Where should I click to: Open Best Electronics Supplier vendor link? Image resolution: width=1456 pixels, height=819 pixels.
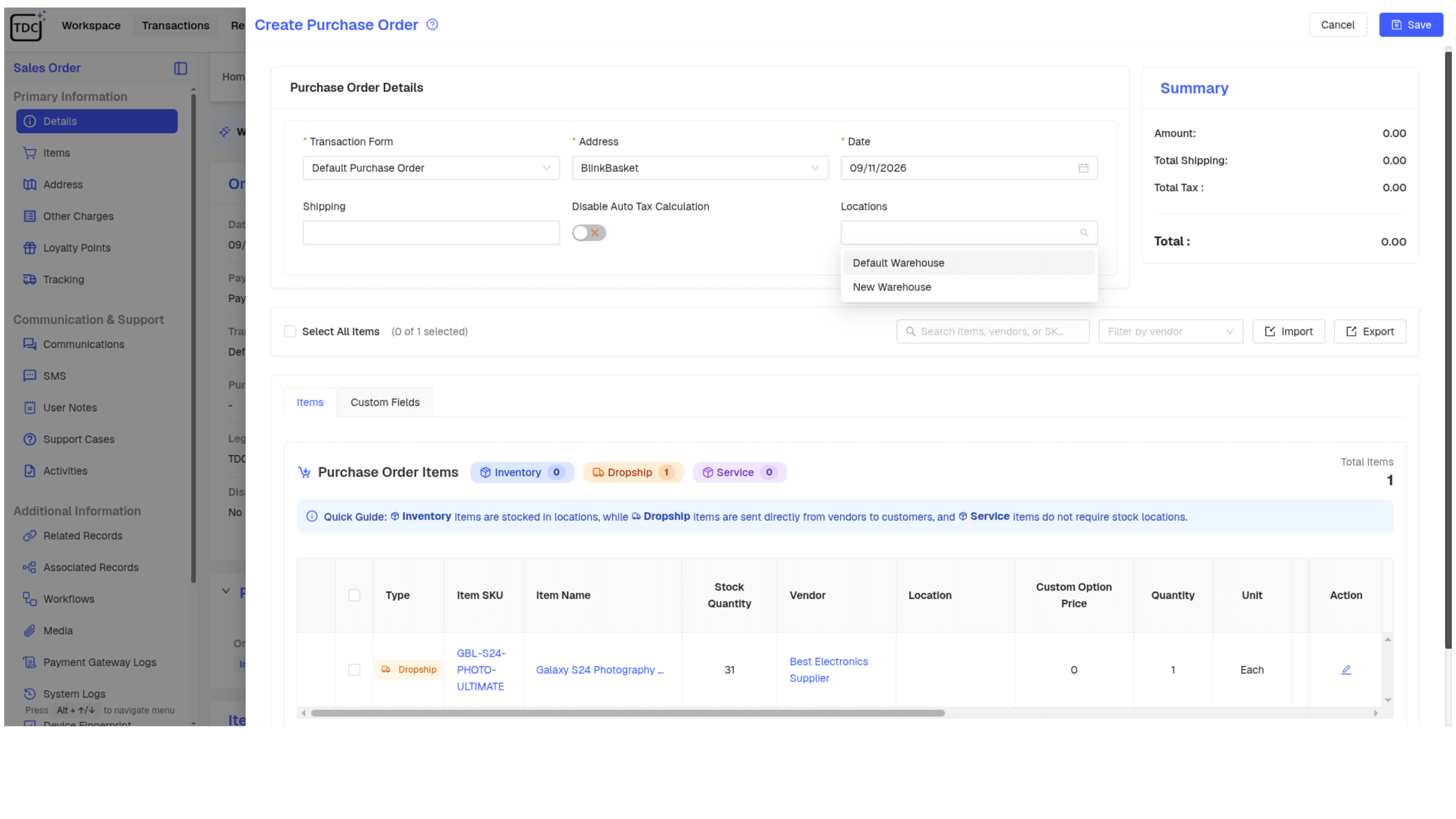coord(828,670)
